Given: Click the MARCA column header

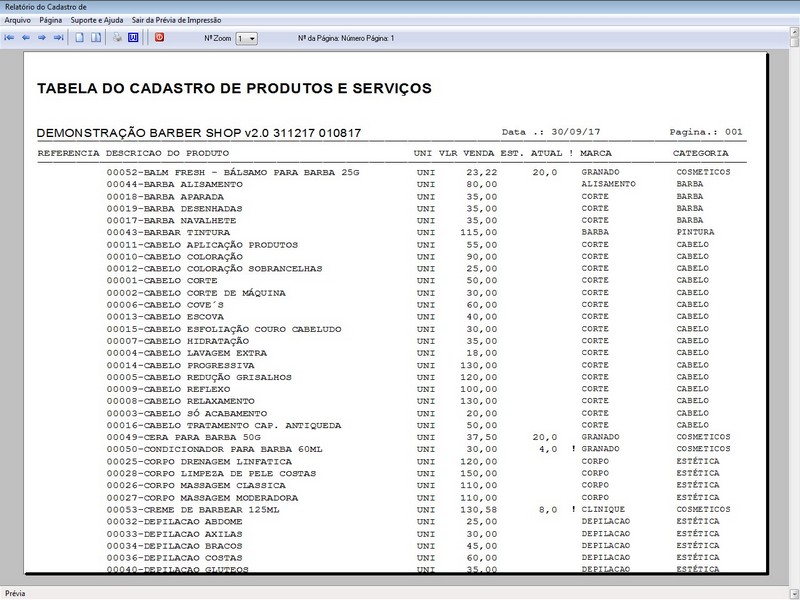Looking at the screenshot, I should click(596, 153).
